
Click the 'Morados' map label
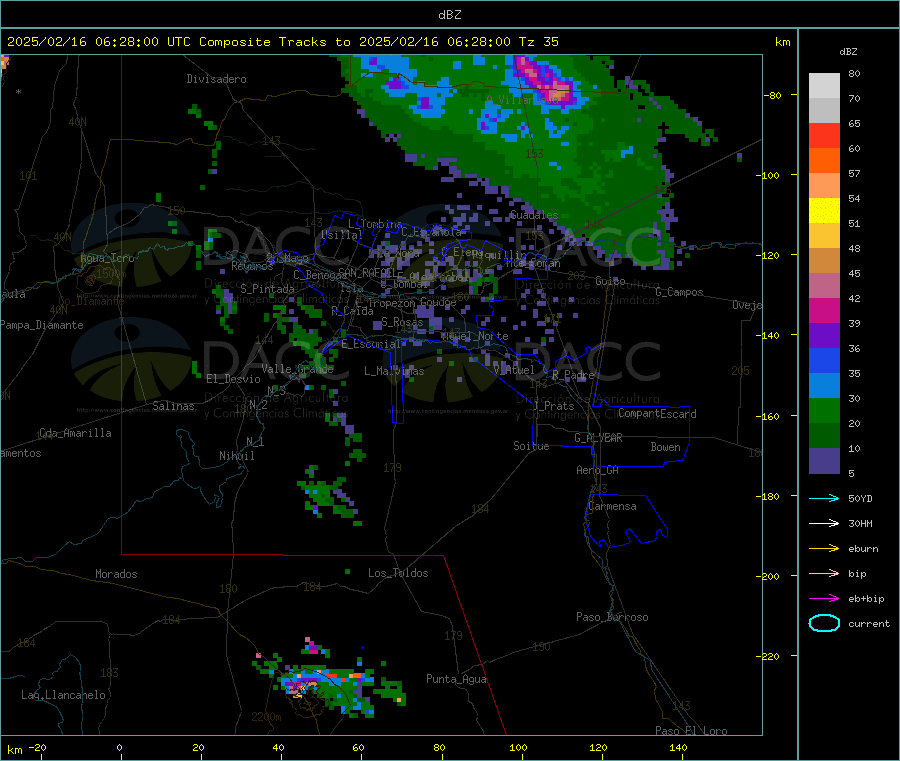point(116,574)
